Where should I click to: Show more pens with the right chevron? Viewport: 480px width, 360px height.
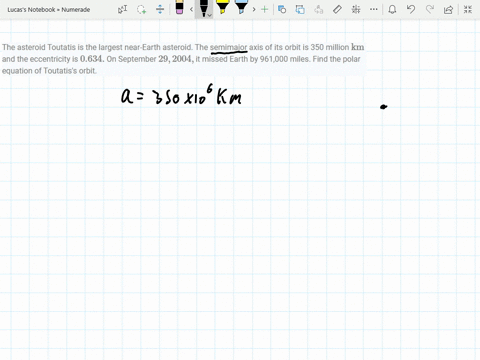[x=254, y=9]
